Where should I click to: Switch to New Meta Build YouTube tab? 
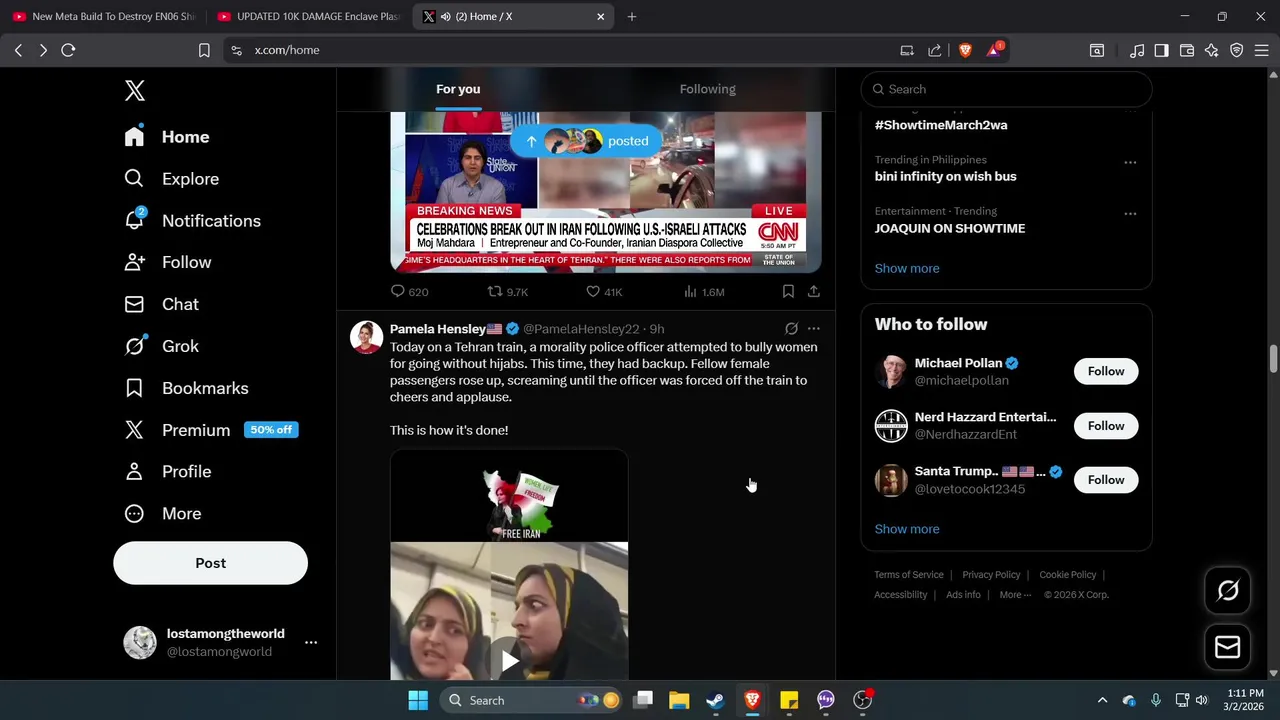click(x=103, y=16)
